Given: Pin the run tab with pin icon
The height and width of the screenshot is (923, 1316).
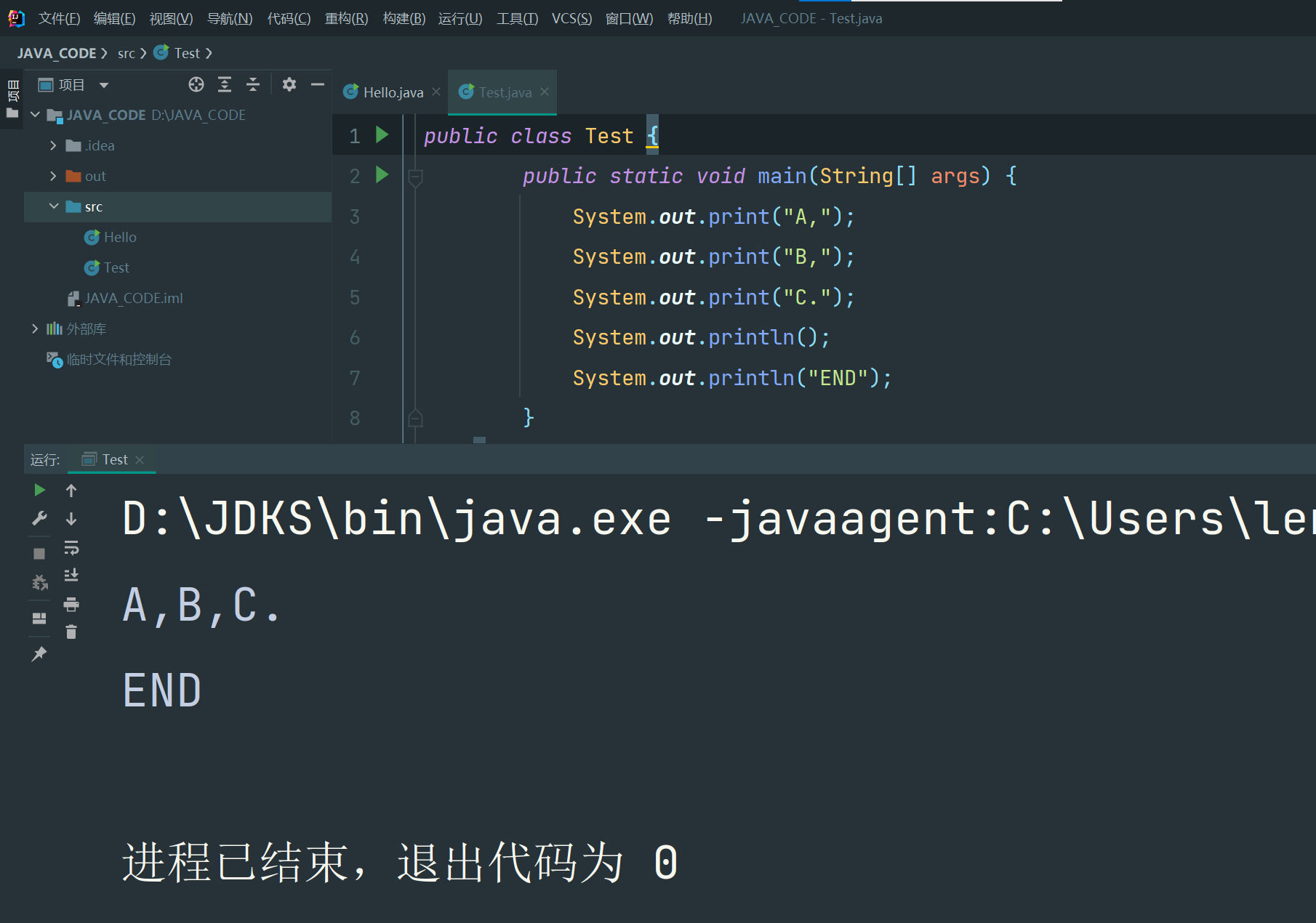Looking at the screenshot, I should (x=39, y=654).
